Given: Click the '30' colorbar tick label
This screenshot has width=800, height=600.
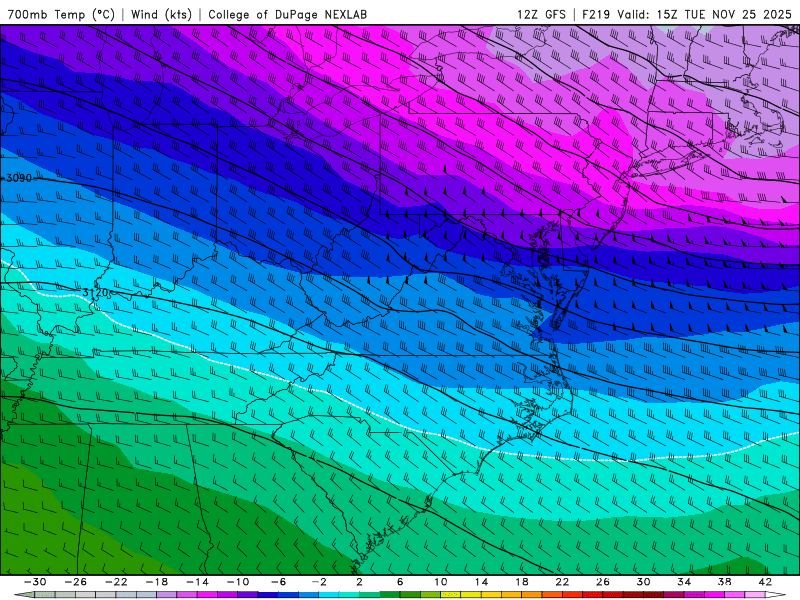Looking at the screenshot, I should pyautogui.click(x=643, y=582).
